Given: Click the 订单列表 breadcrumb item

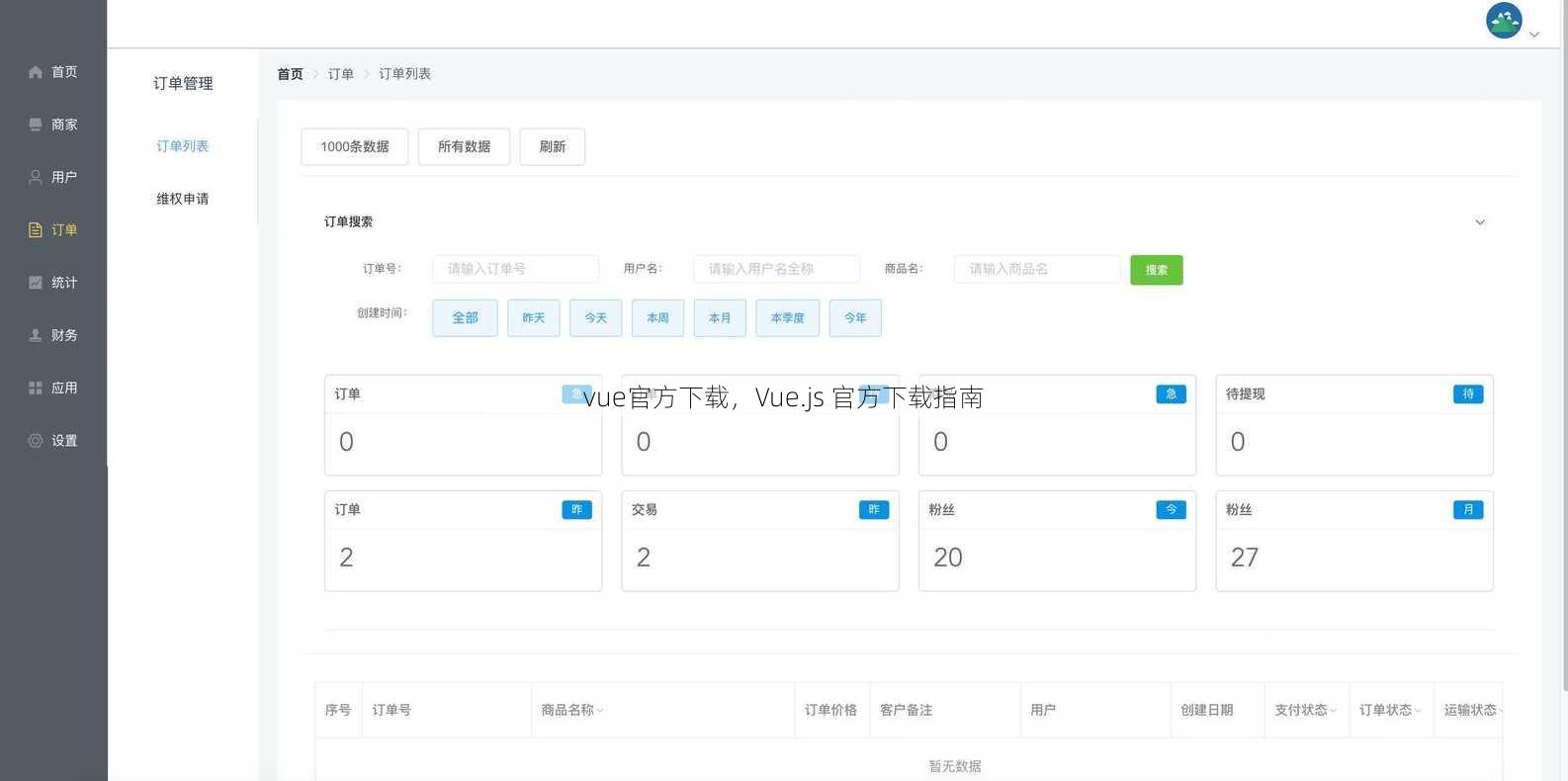Looking at the screenshot, I should pyautogui.click(x=404, y=74).
